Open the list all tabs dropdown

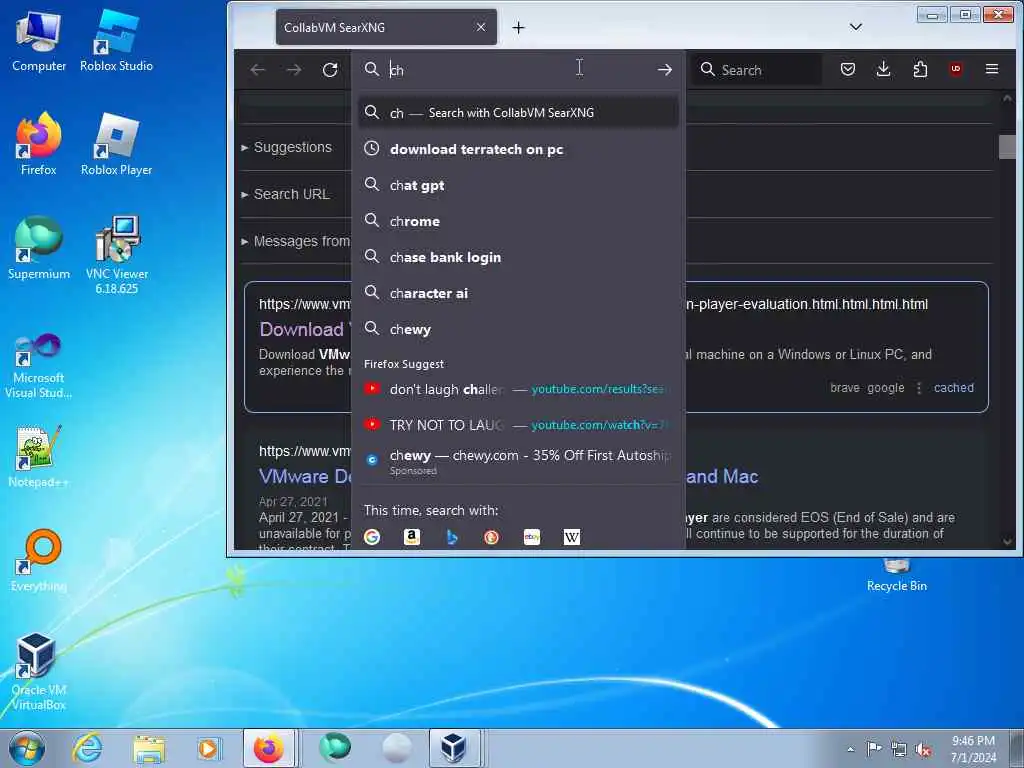(x=856, y=27)
